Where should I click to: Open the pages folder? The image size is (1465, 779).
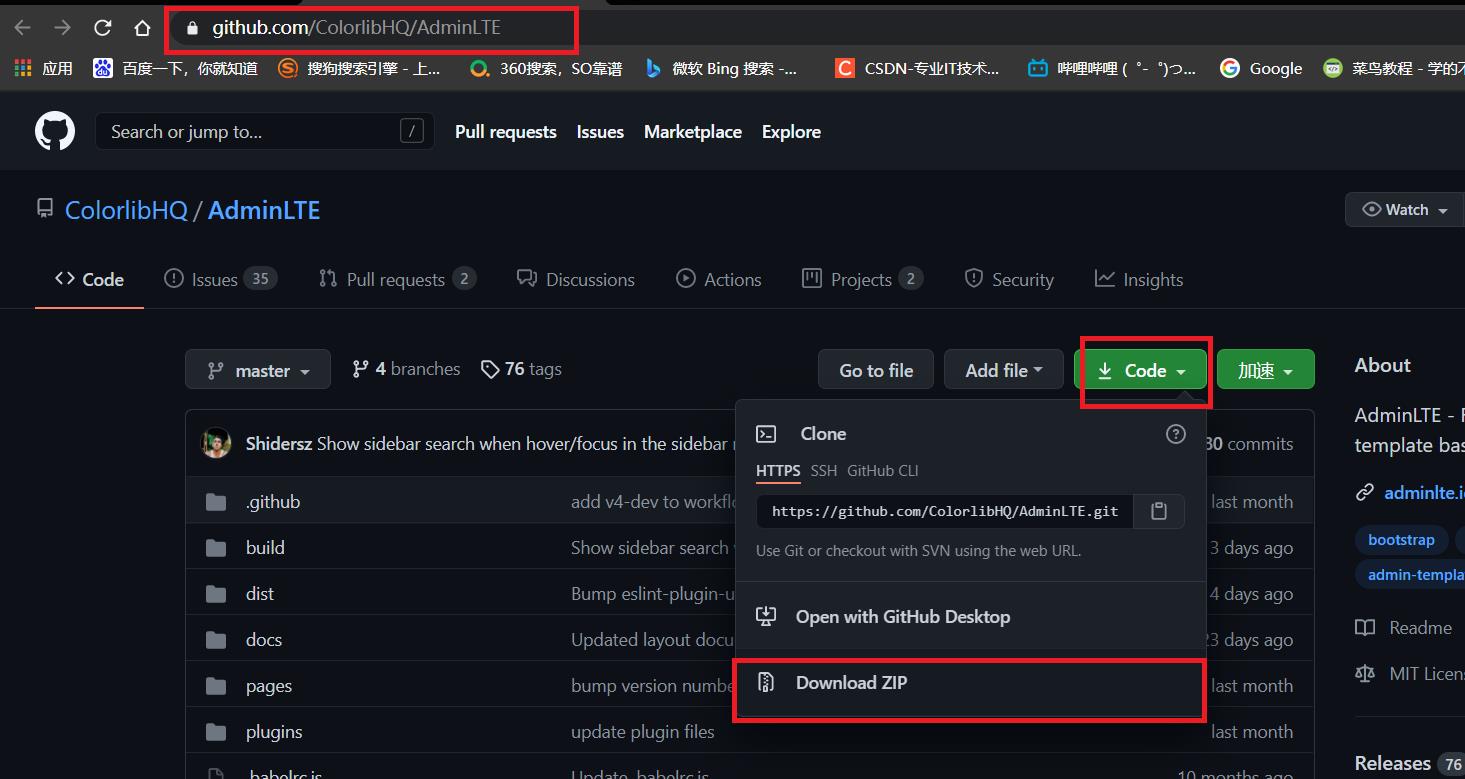coord(269,686)
